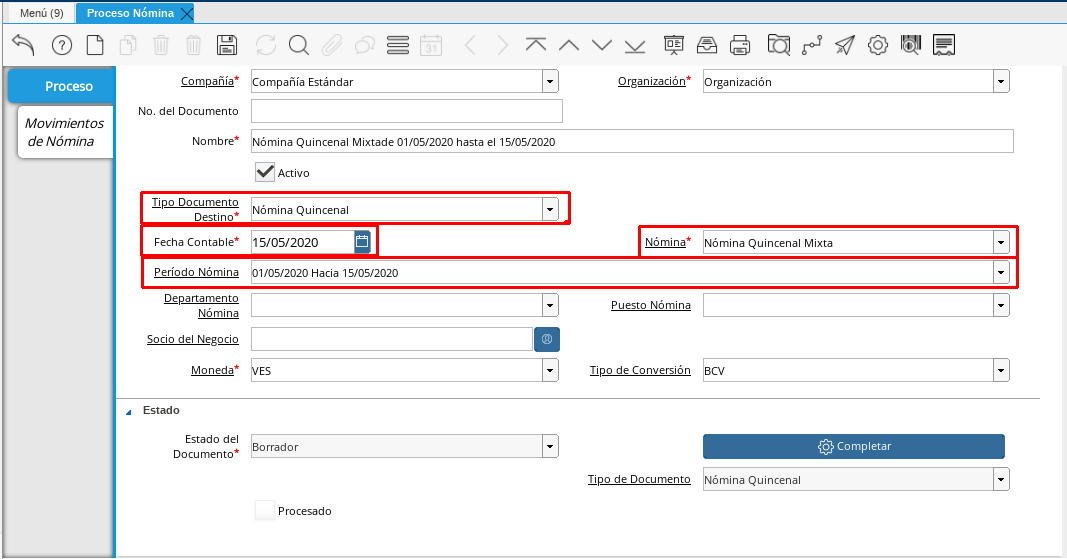Open the chat bubbles icon
Viewport: 1067px width, 559px height.
click(x=365, y=45)
